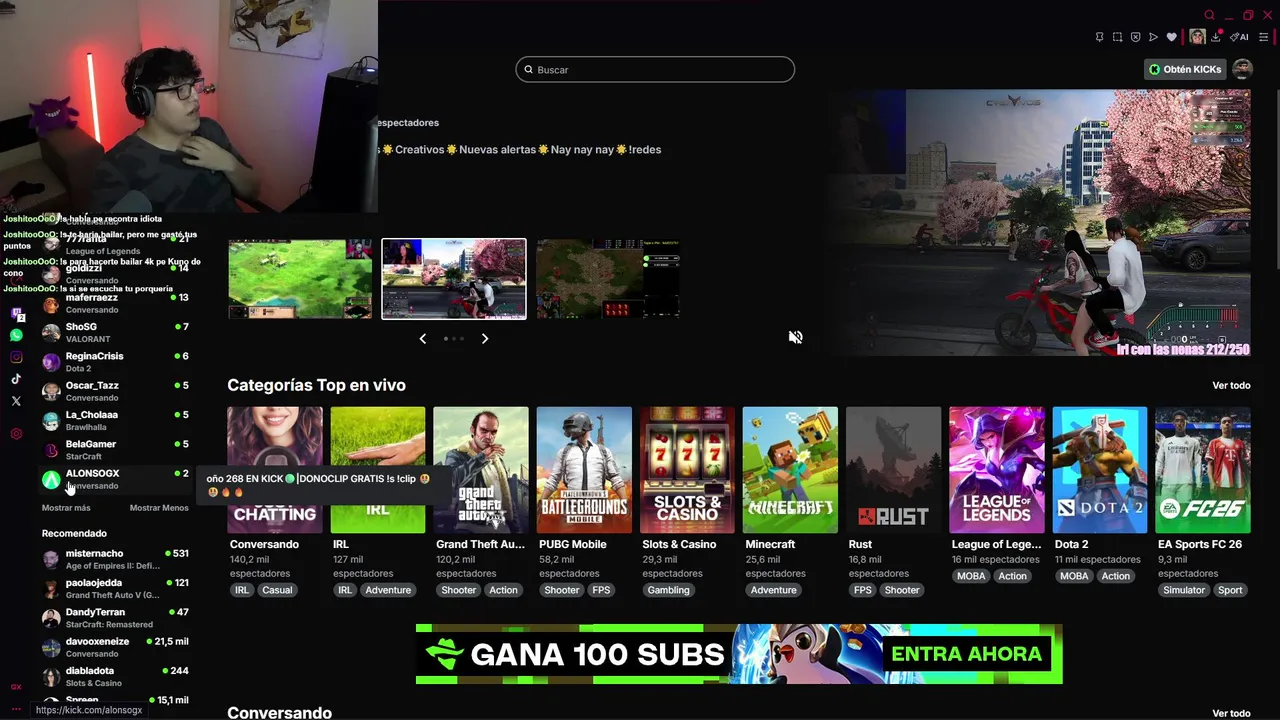Open X (Twitter) in the sidebar
Viewport: 1280px width, 720px height.
16,401
